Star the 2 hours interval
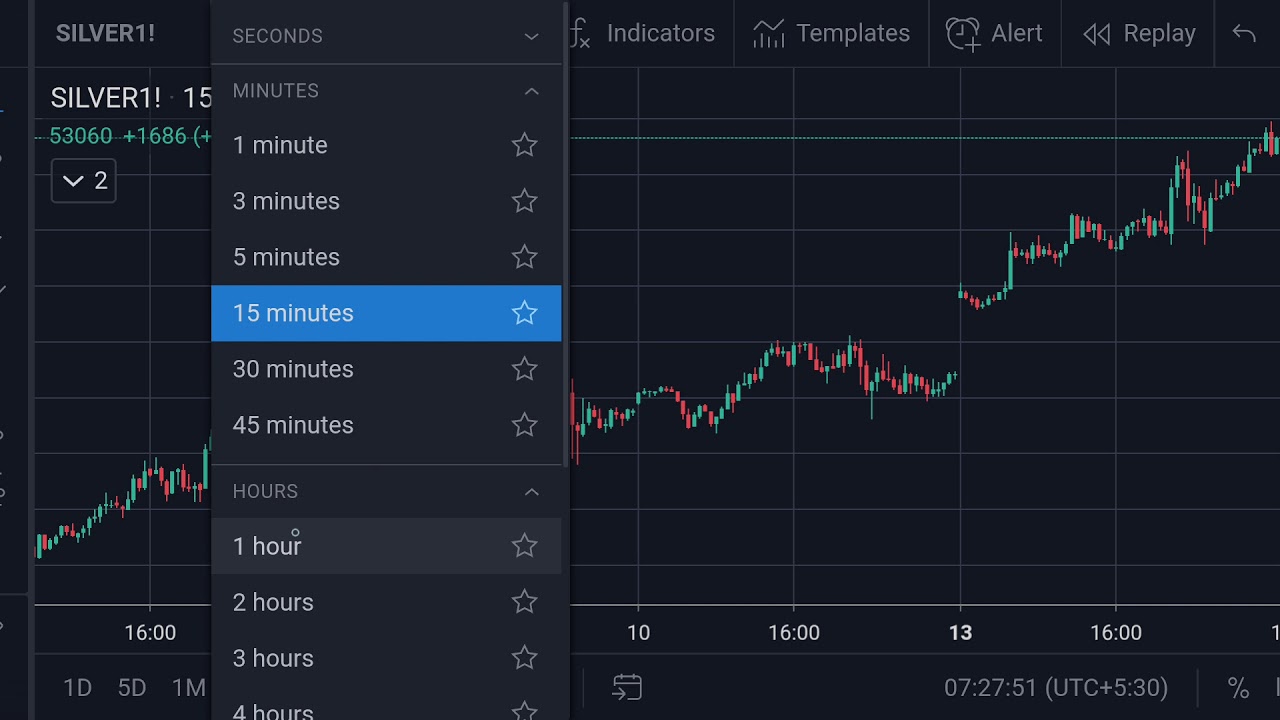This screenshot has height=720, width=1280. coord(524,602)
